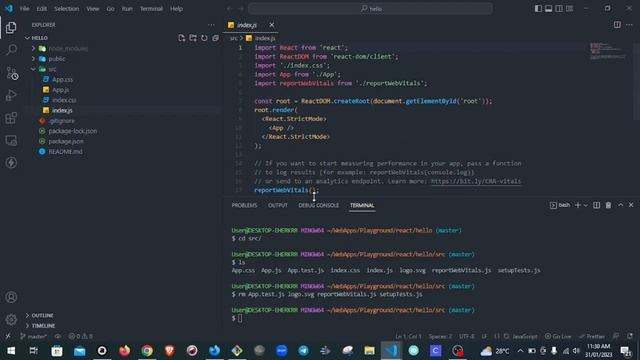
Task: Click the master branch in status bar
Action: pyautogui.click(x=33, y=336)
